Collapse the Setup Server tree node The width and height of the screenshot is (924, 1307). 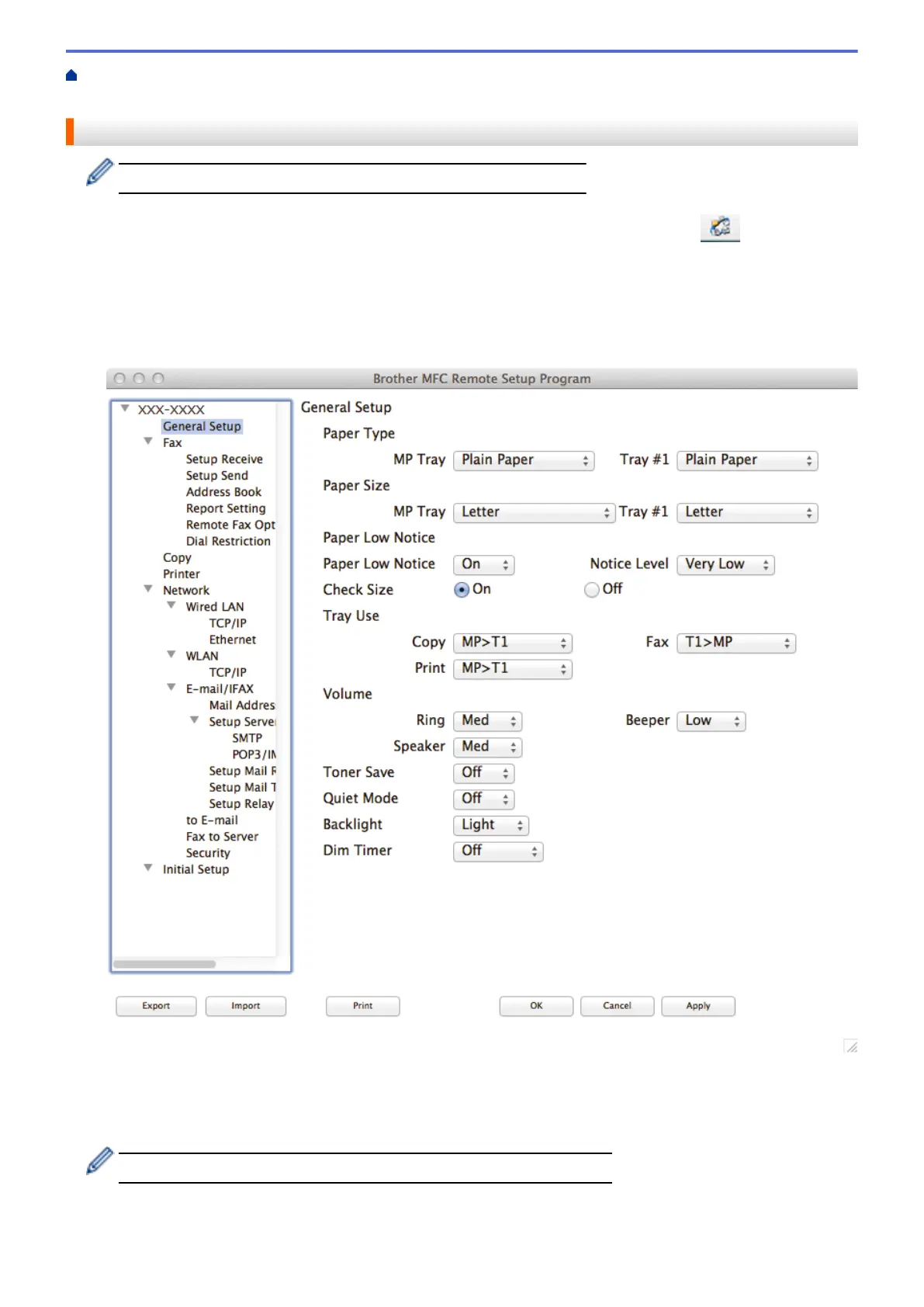195,720
